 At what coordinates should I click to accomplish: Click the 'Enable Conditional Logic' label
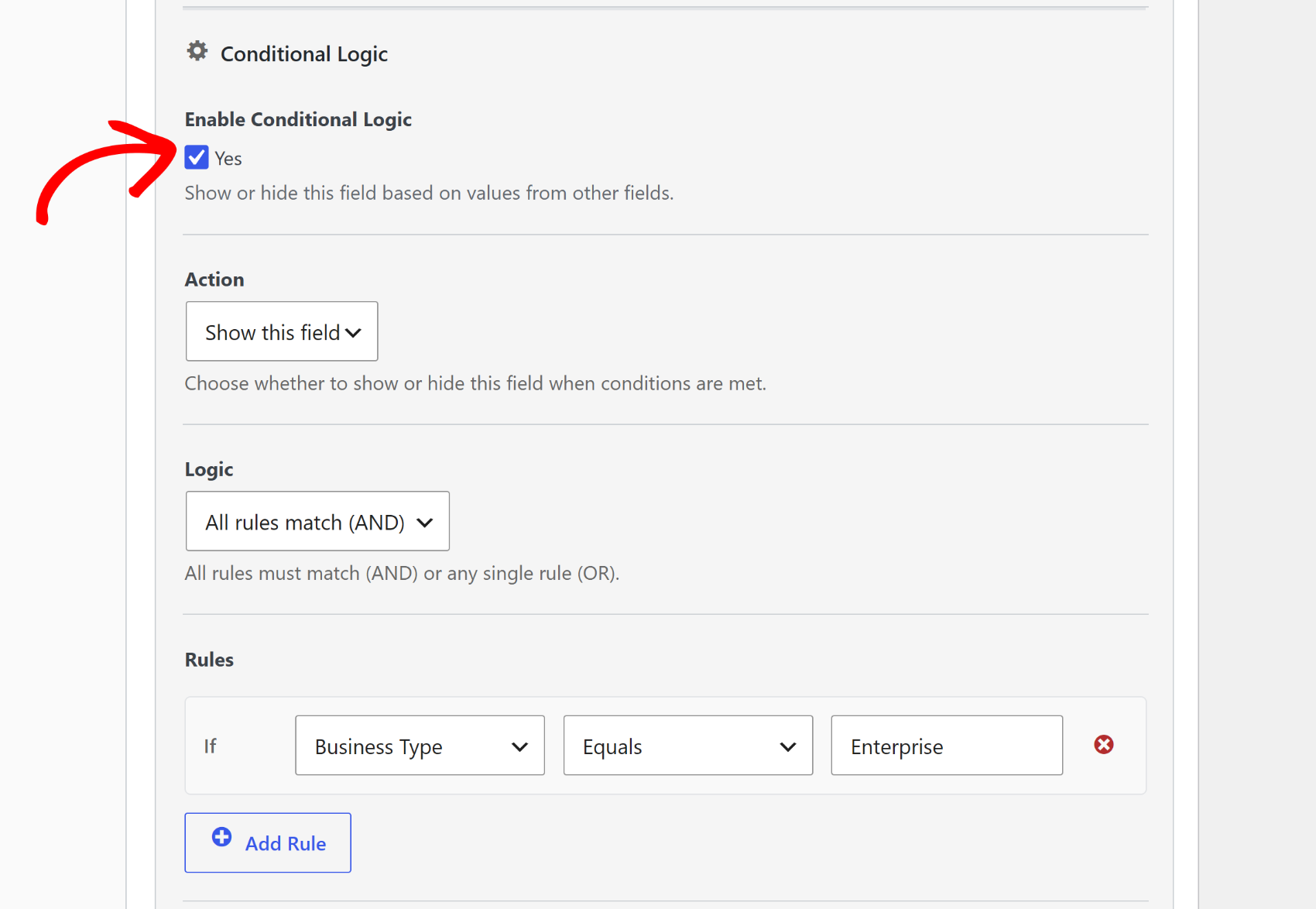pyautogui.click(x=298, y=119)
